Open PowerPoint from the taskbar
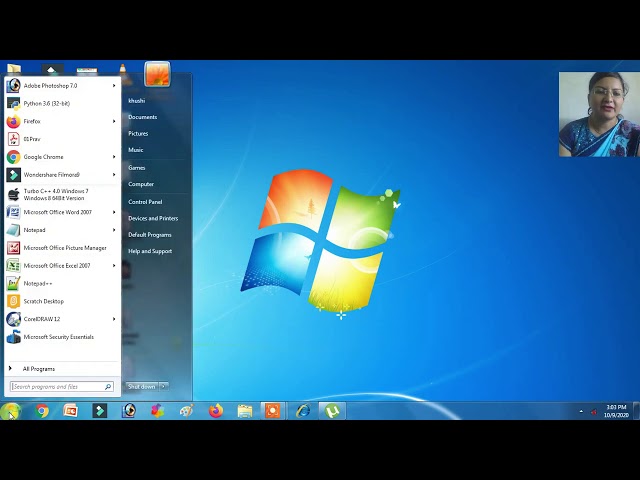The image size is (640, 480). 71,411
